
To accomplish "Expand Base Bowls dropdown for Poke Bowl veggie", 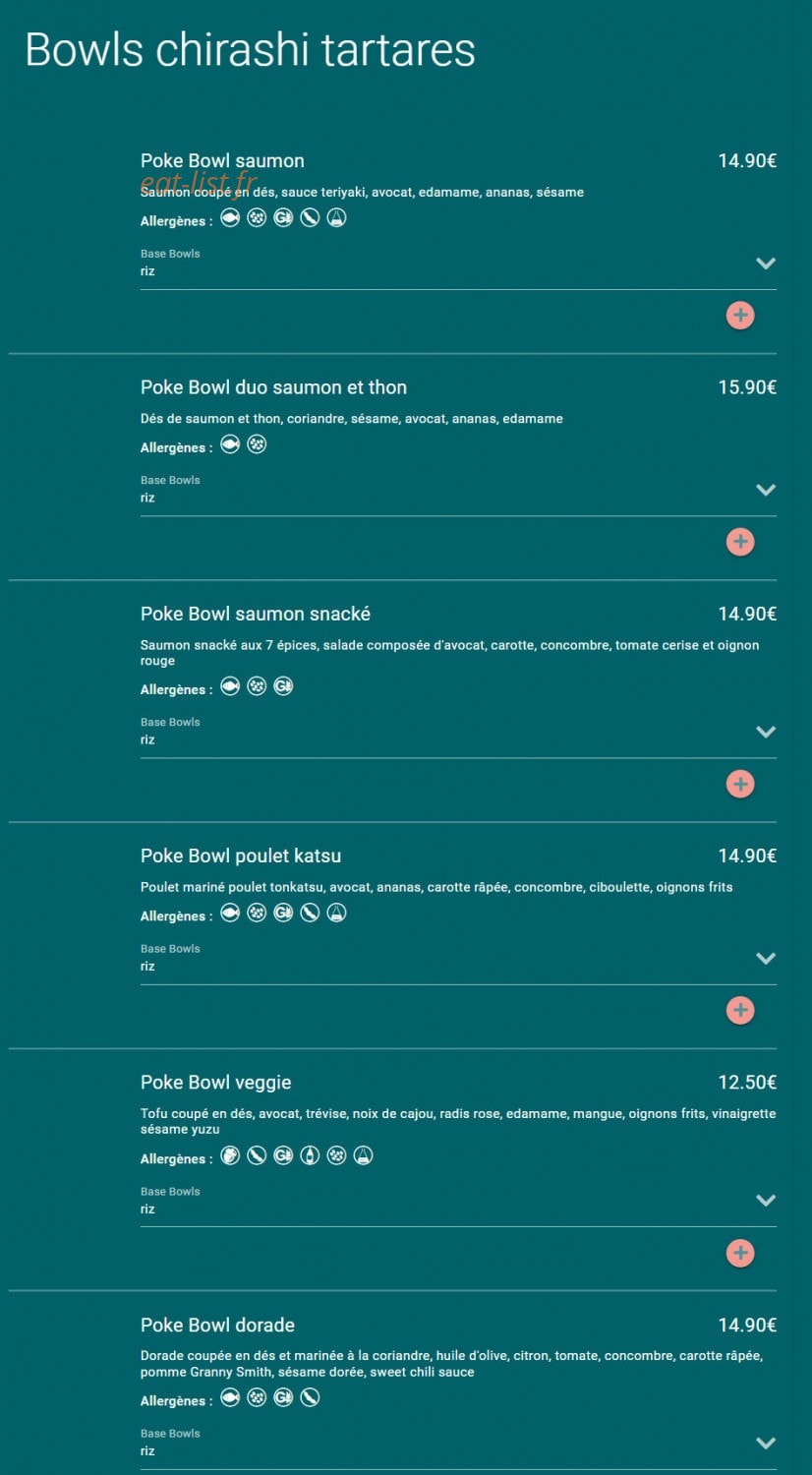I will [x=458, y=1201].
